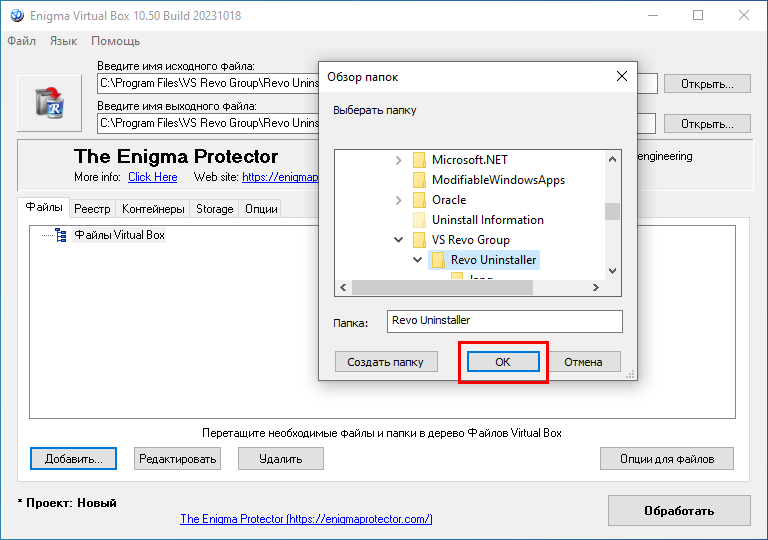Open Опции для файлов
The image size is (768, 540).
pyautogui.click(x=667, y=459)
